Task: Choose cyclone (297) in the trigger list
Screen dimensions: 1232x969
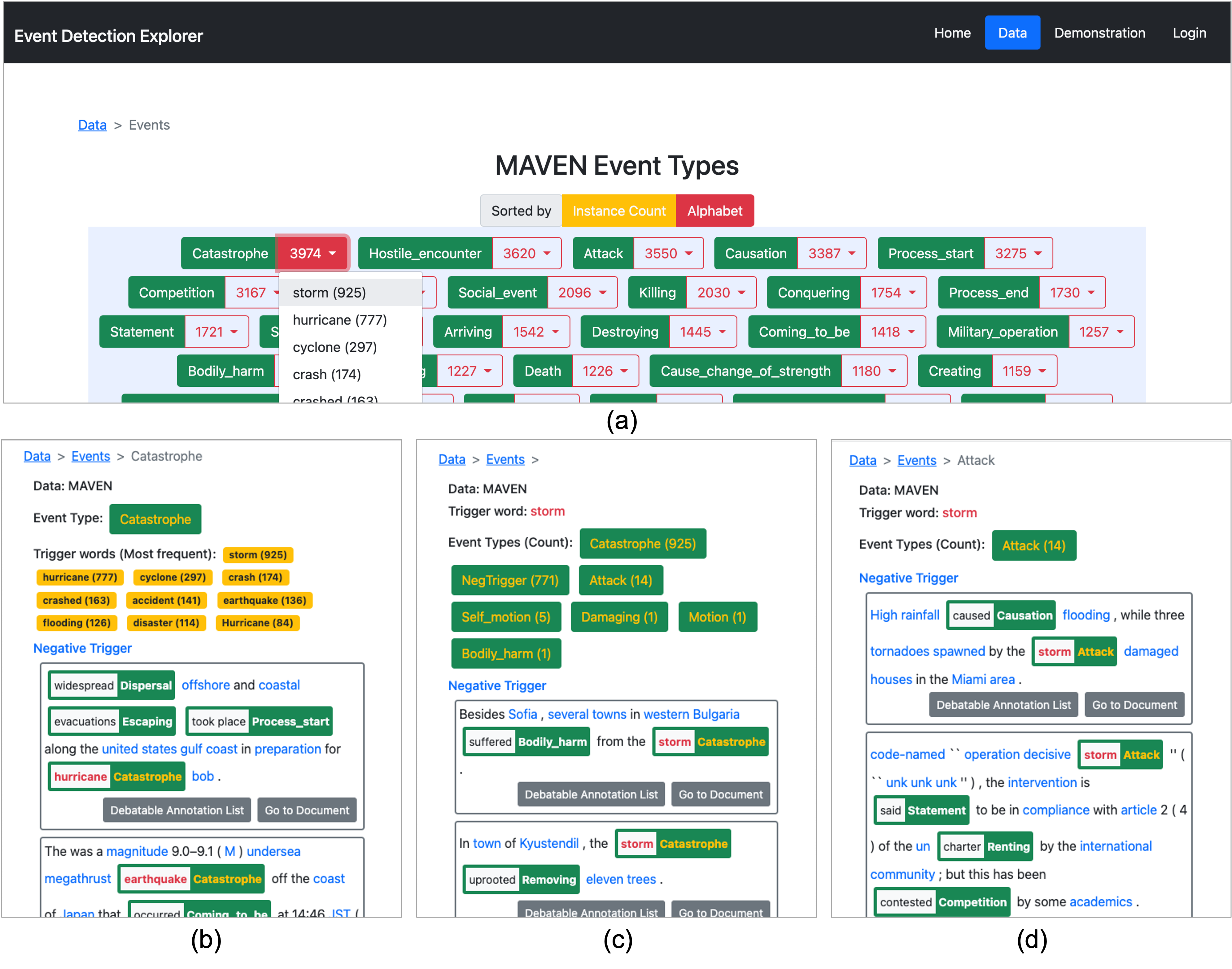Action: pos(334,347)
